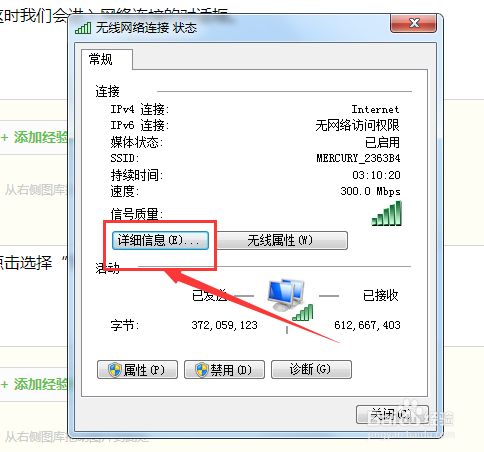Viewport: 484px width, 452px height.
Task: Open 无线属性(W) wireless properties
Action: [x=282, y=240]
